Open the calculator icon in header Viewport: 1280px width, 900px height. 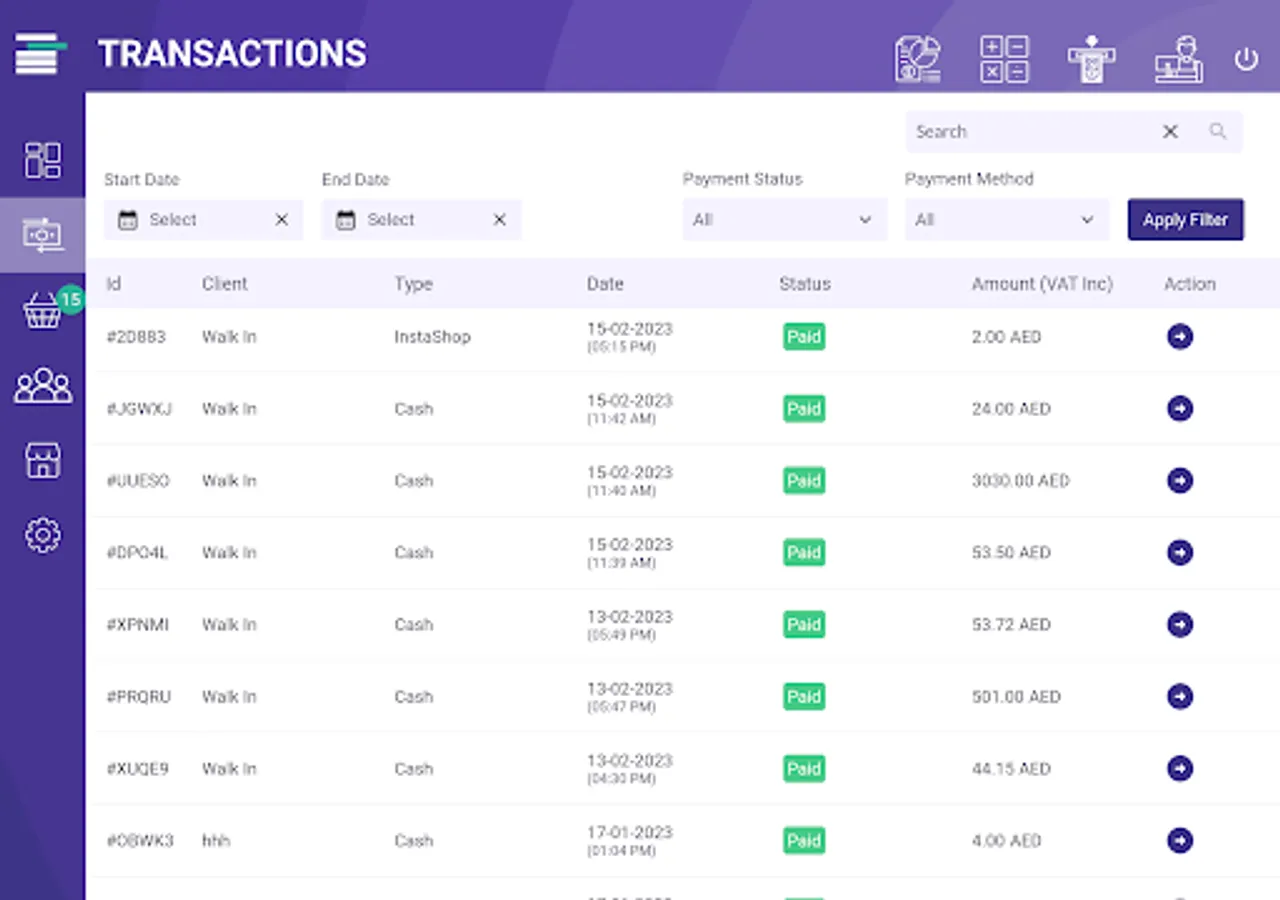pyautogui.click(x=1004, y=59)
